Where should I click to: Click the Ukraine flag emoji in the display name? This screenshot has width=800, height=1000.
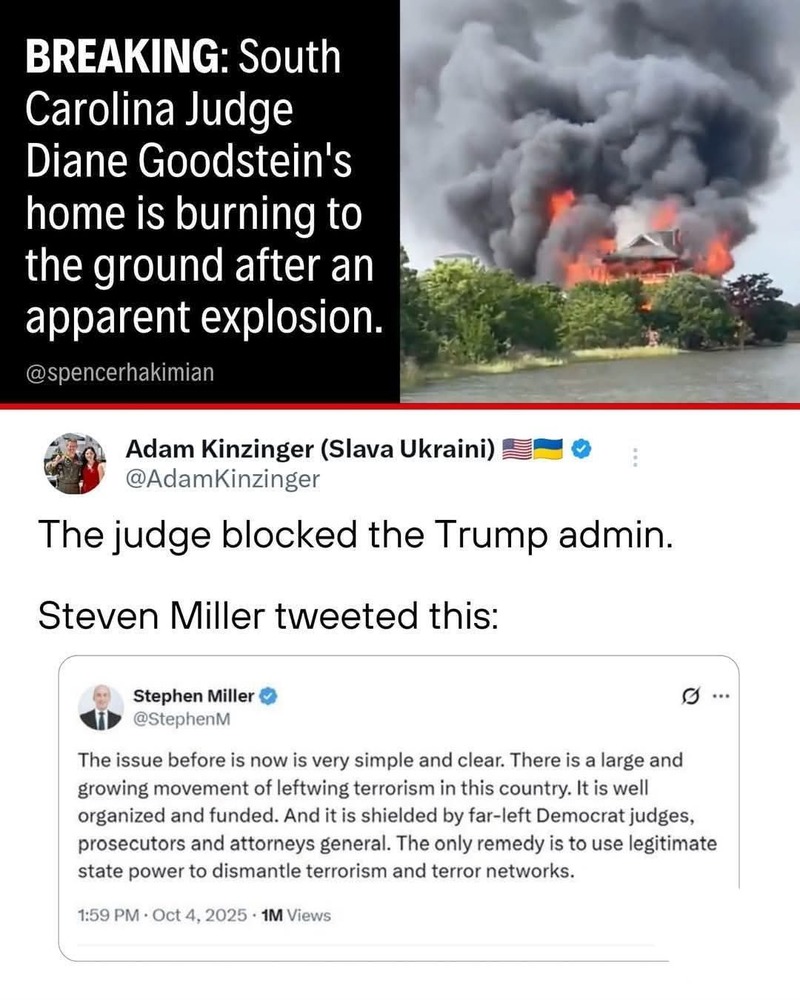pyautogui.click(x=548, y=449)
